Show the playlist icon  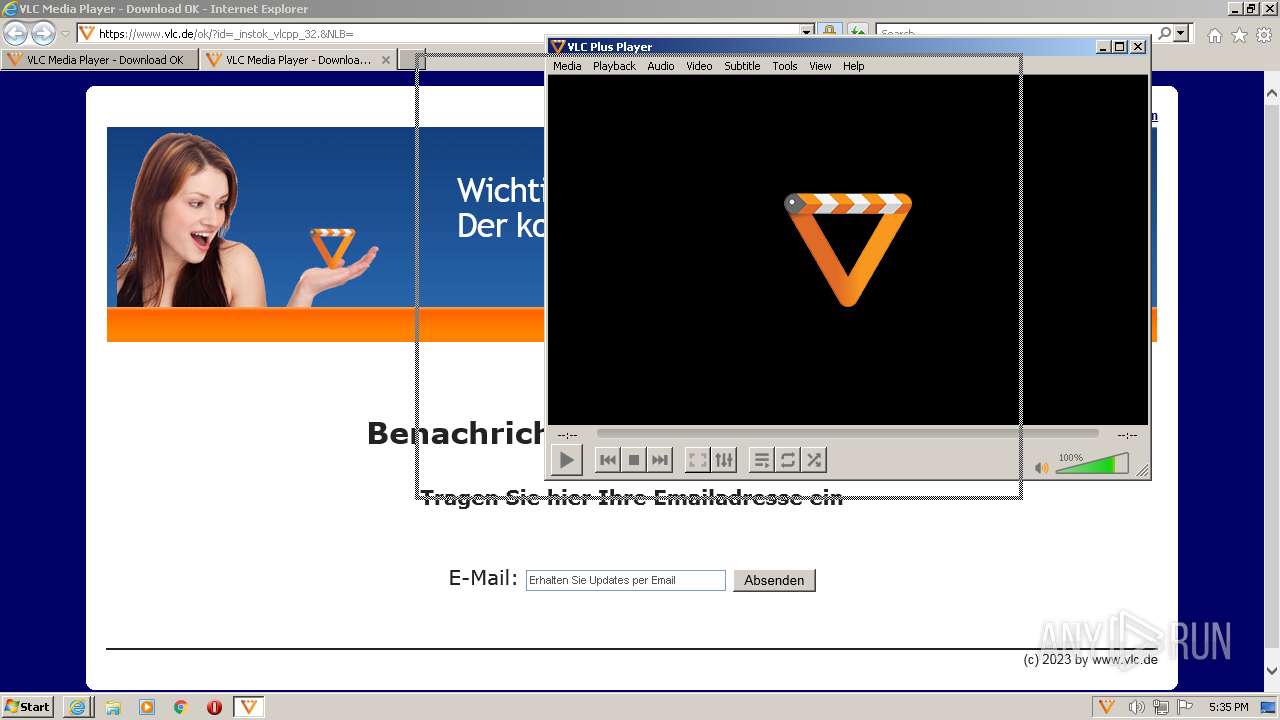click(761, 460)
